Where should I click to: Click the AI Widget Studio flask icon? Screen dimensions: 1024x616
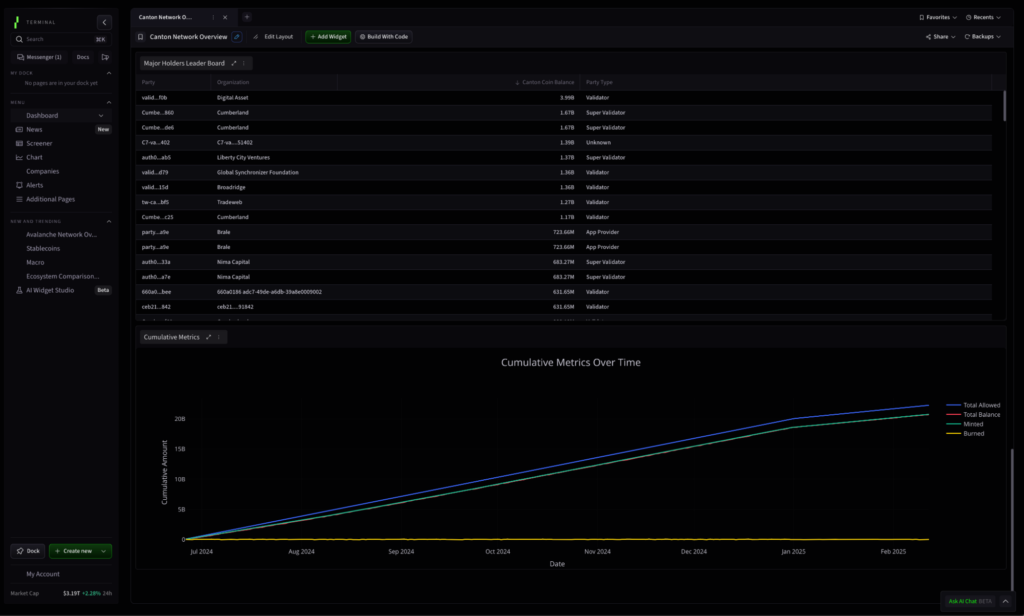[19, 290]
